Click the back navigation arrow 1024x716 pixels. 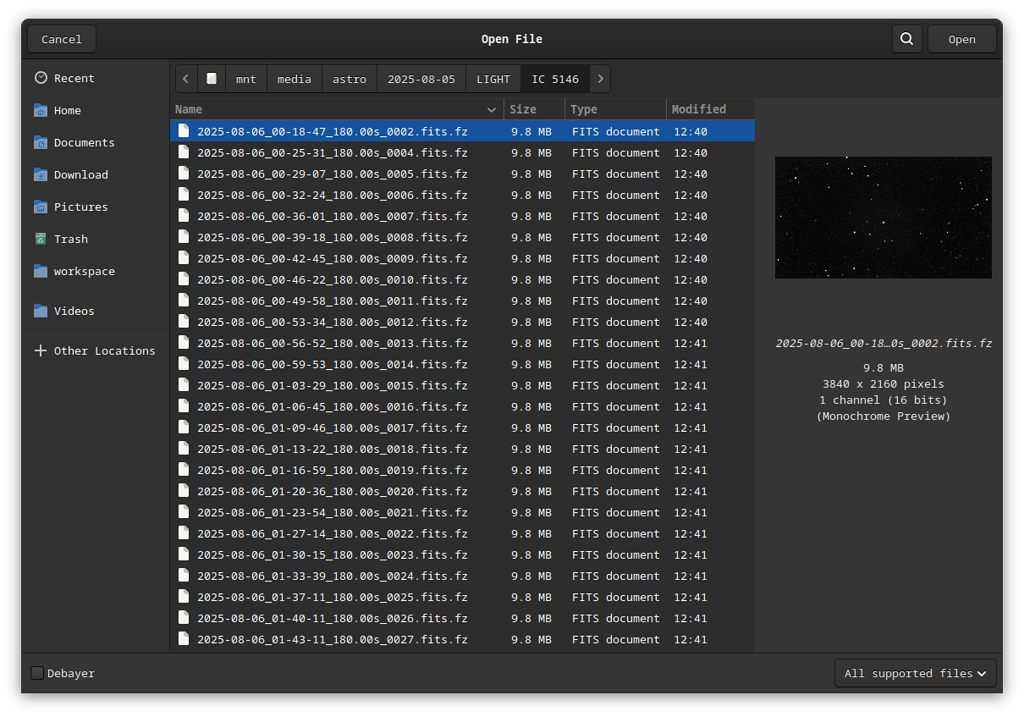coord(186,78)
